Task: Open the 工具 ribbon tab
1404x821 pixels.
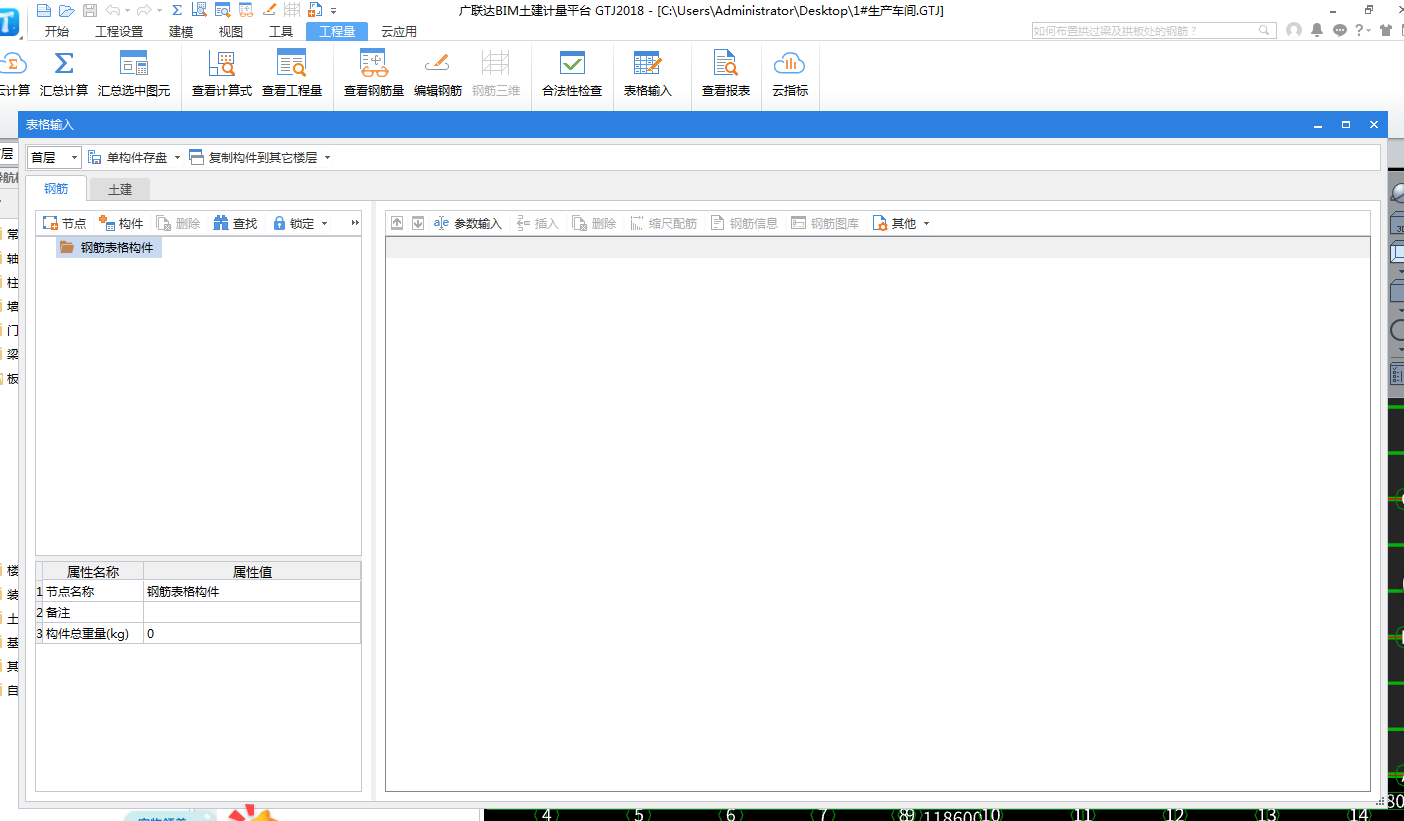Action: click(x=281, y=31)
